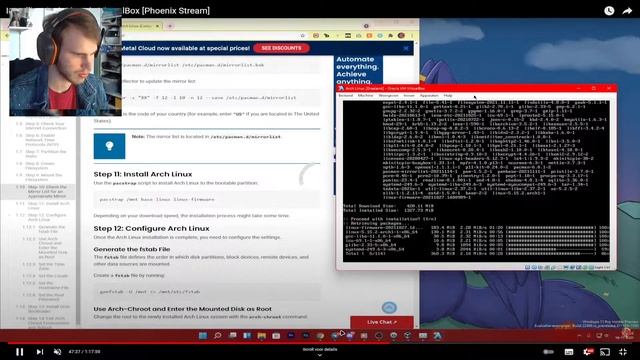Click the browser profile avatar
The width and height of the screenshot is (640, 360).
click(x=401, y=36)
